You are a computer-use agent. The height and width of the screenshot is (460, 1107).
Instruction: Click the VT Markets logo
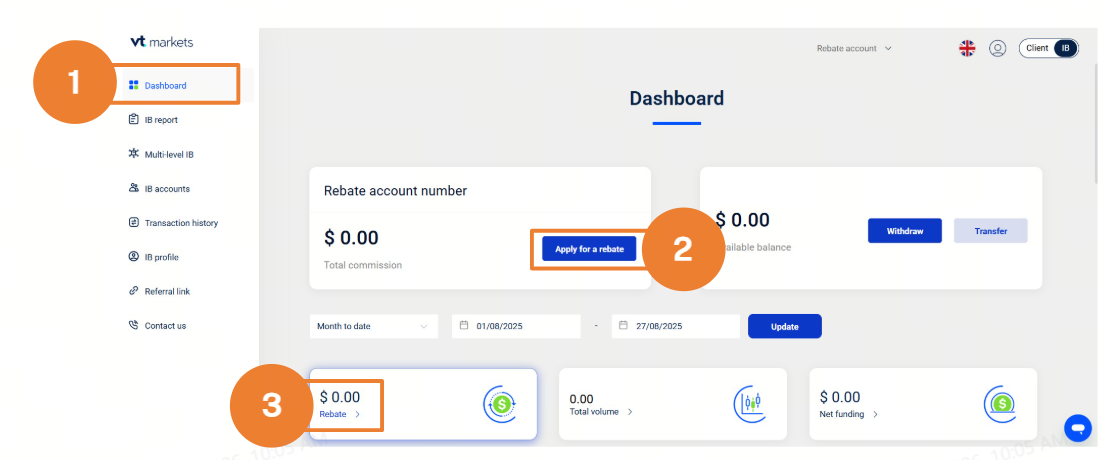(x=161, y=42)
